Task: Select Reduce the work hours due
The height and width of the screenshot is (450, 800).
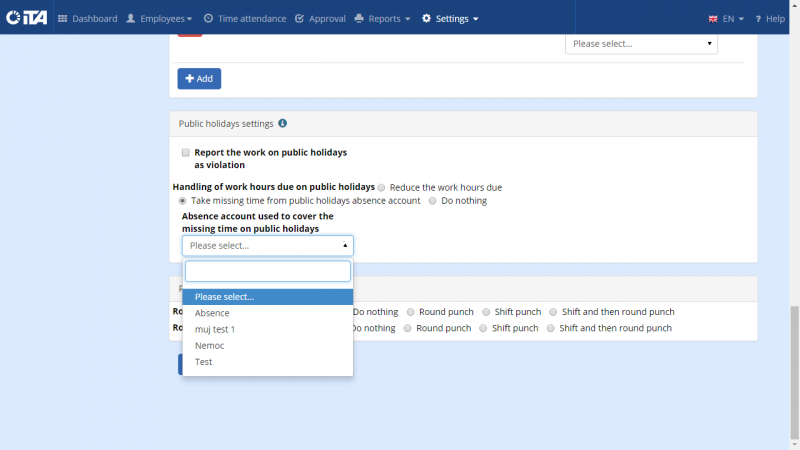Action: pos(381,188)
